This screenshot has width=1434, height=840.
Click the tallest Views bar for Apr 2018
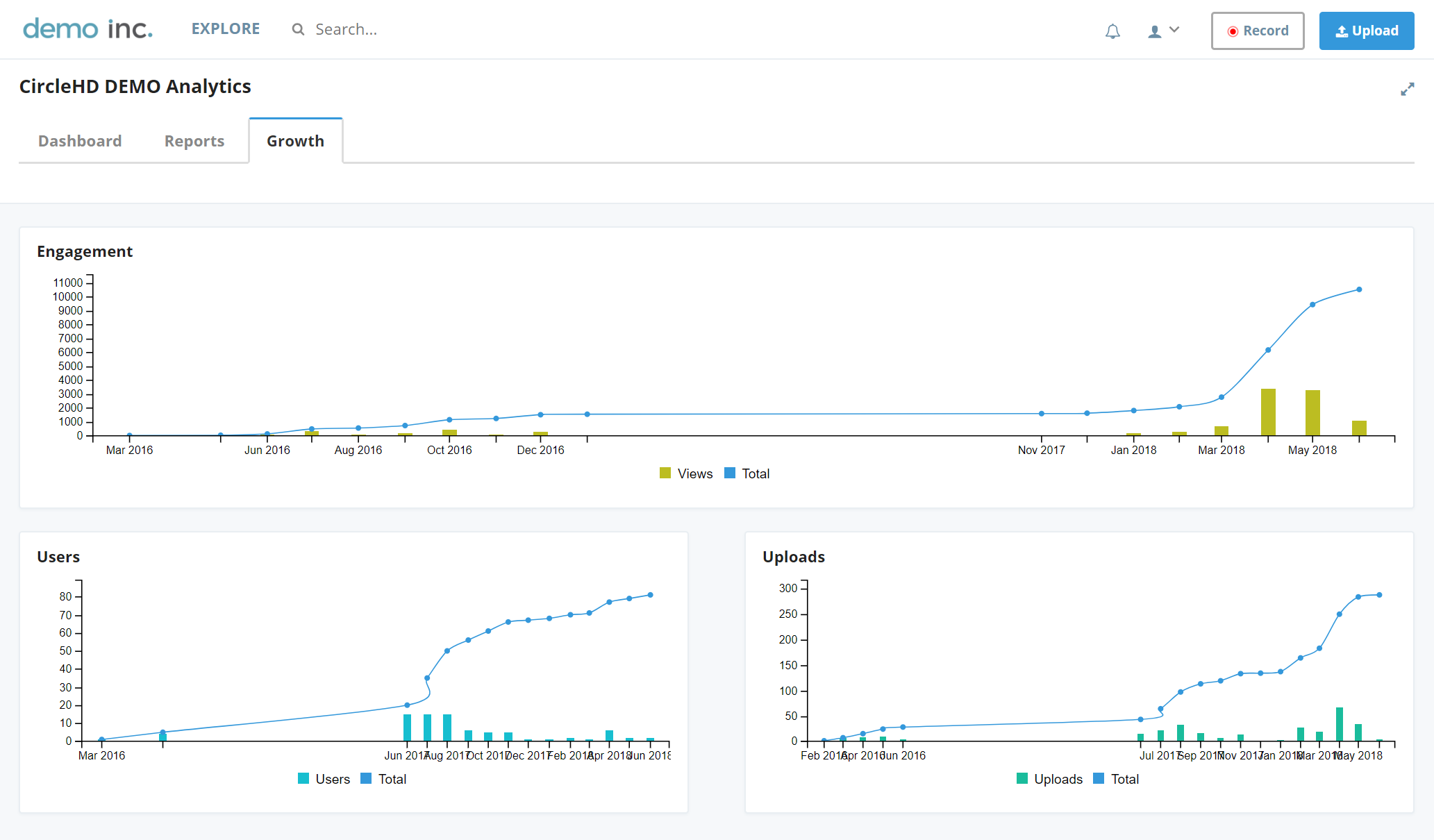(1268, 412)
